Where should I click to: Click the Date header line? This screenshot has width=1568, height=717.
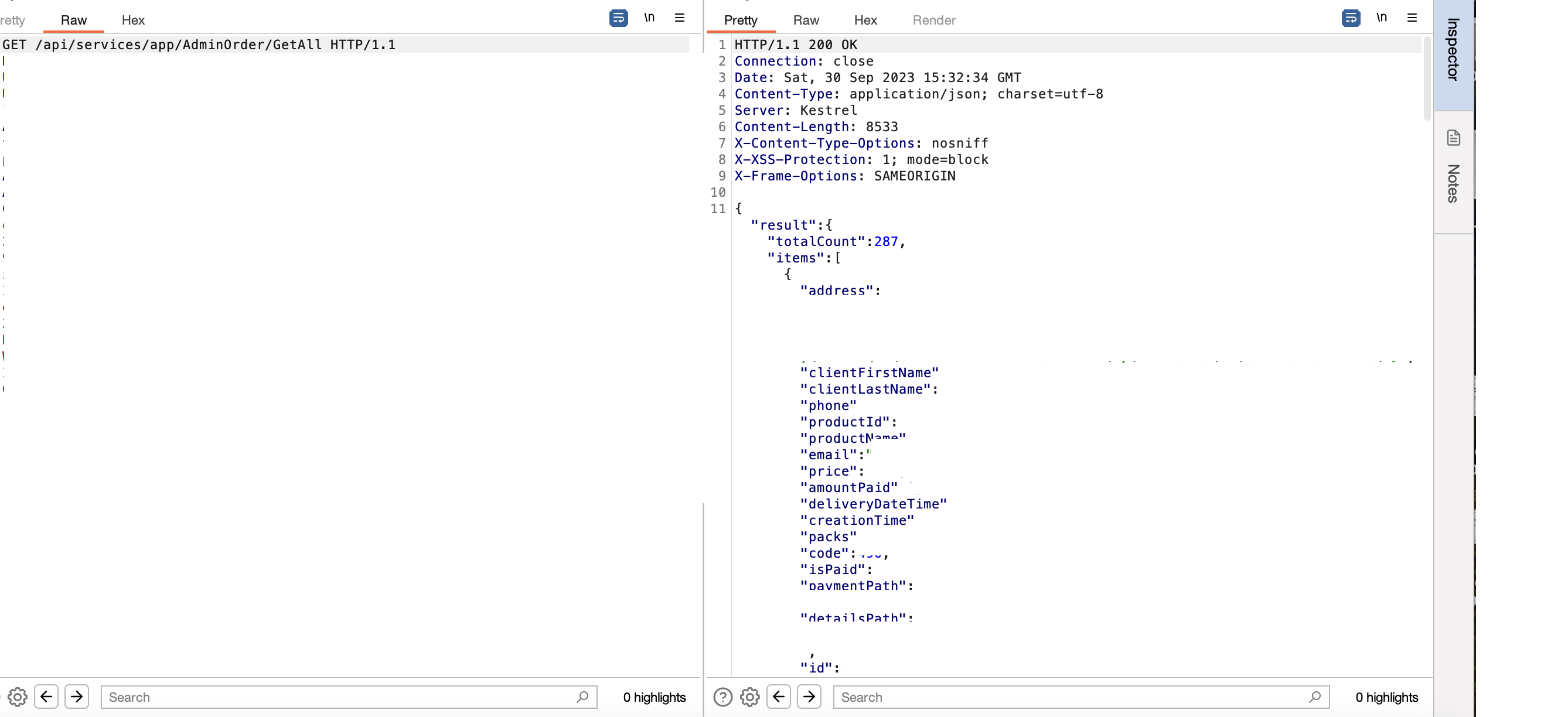[x=878, y=77]
